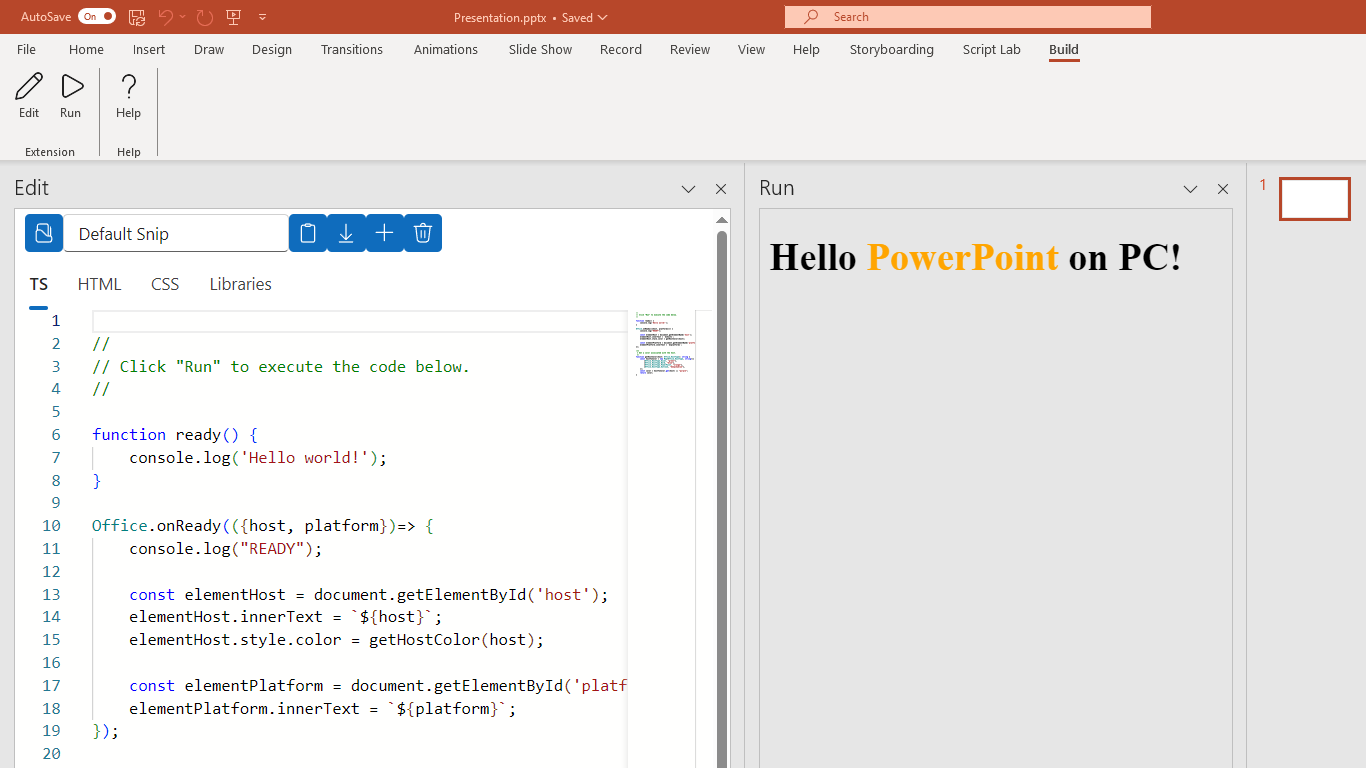Click the comment 'Click "Run" to execute' line
The image size is (1366, 768).
pyautogui.click(x=281, y=366)
